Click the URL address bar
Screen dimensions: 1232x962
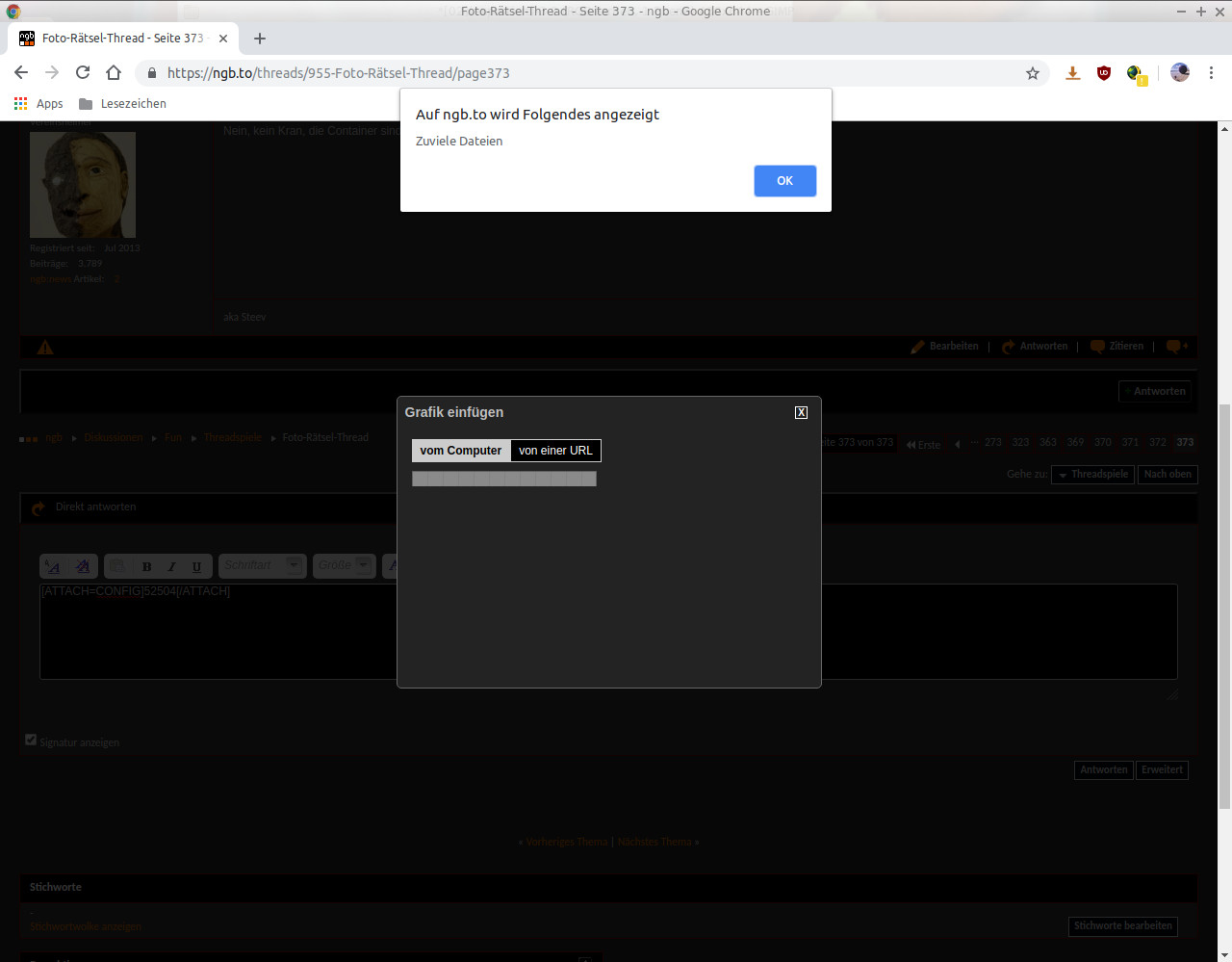click(x=577, y=73)
